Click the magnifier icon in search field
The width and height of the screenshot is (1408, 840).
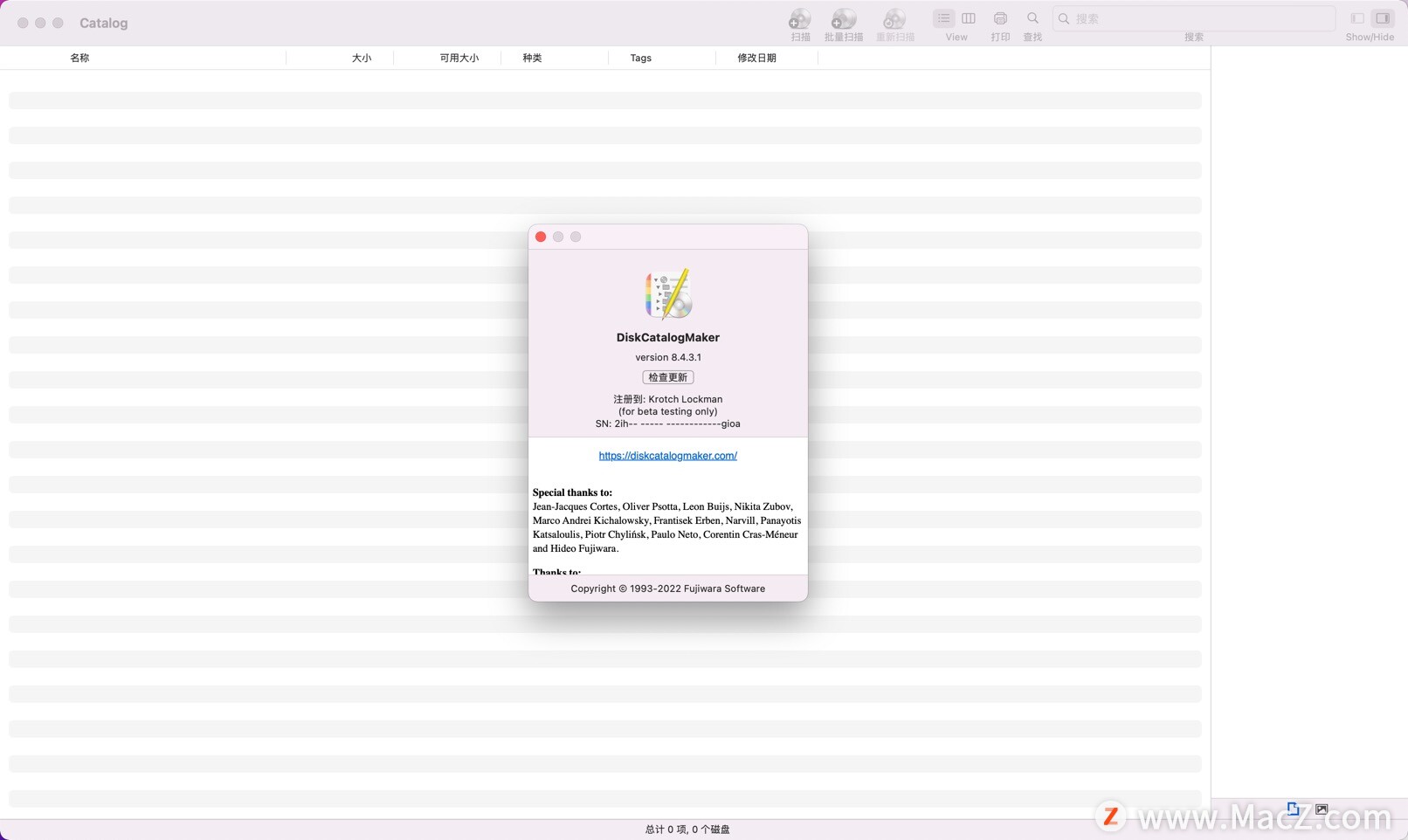click(1064, 18)
